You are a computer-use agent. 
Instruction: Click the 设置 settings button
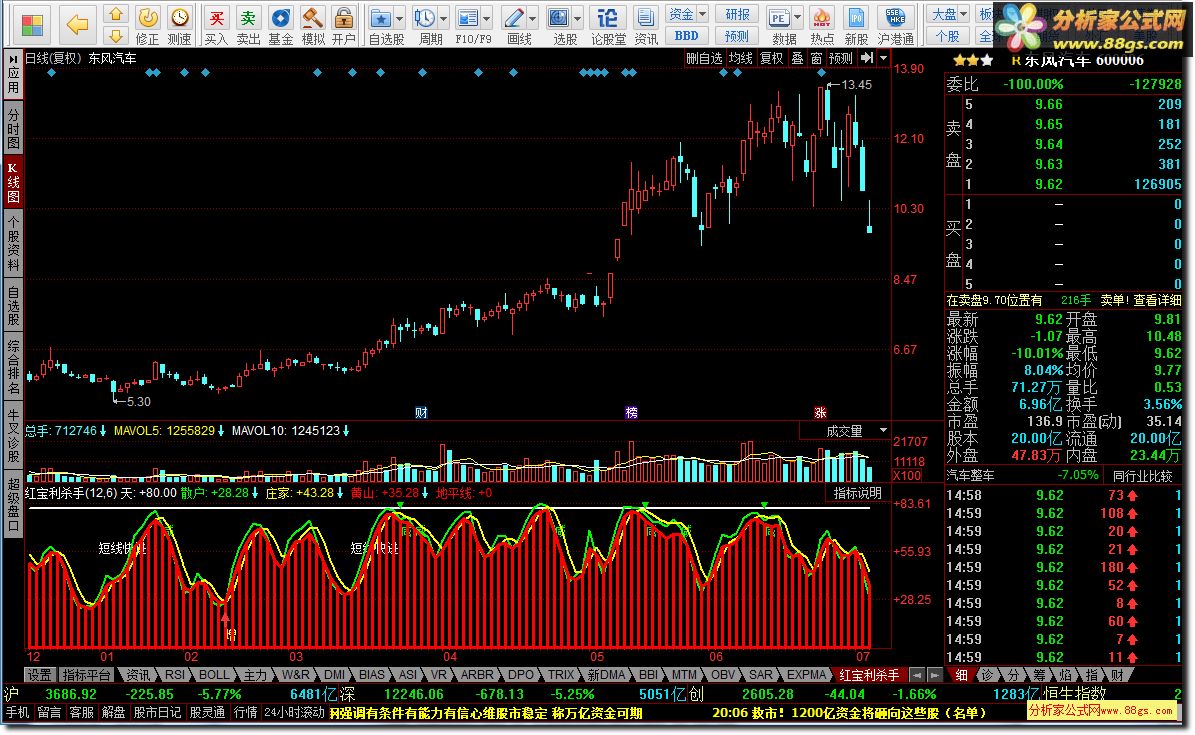40,675
